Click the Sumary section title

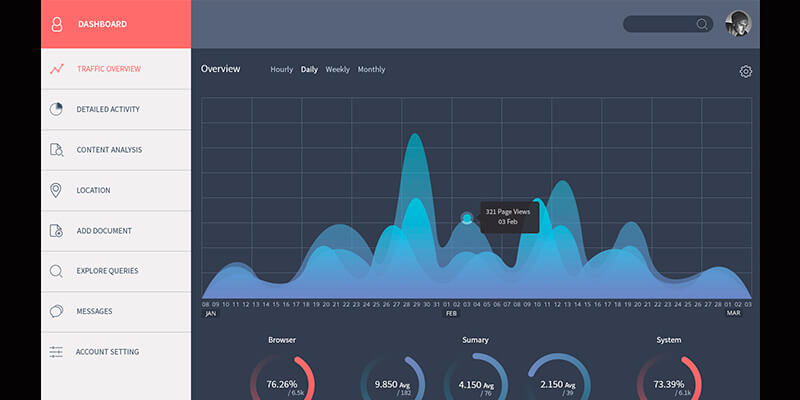(476, 340)
